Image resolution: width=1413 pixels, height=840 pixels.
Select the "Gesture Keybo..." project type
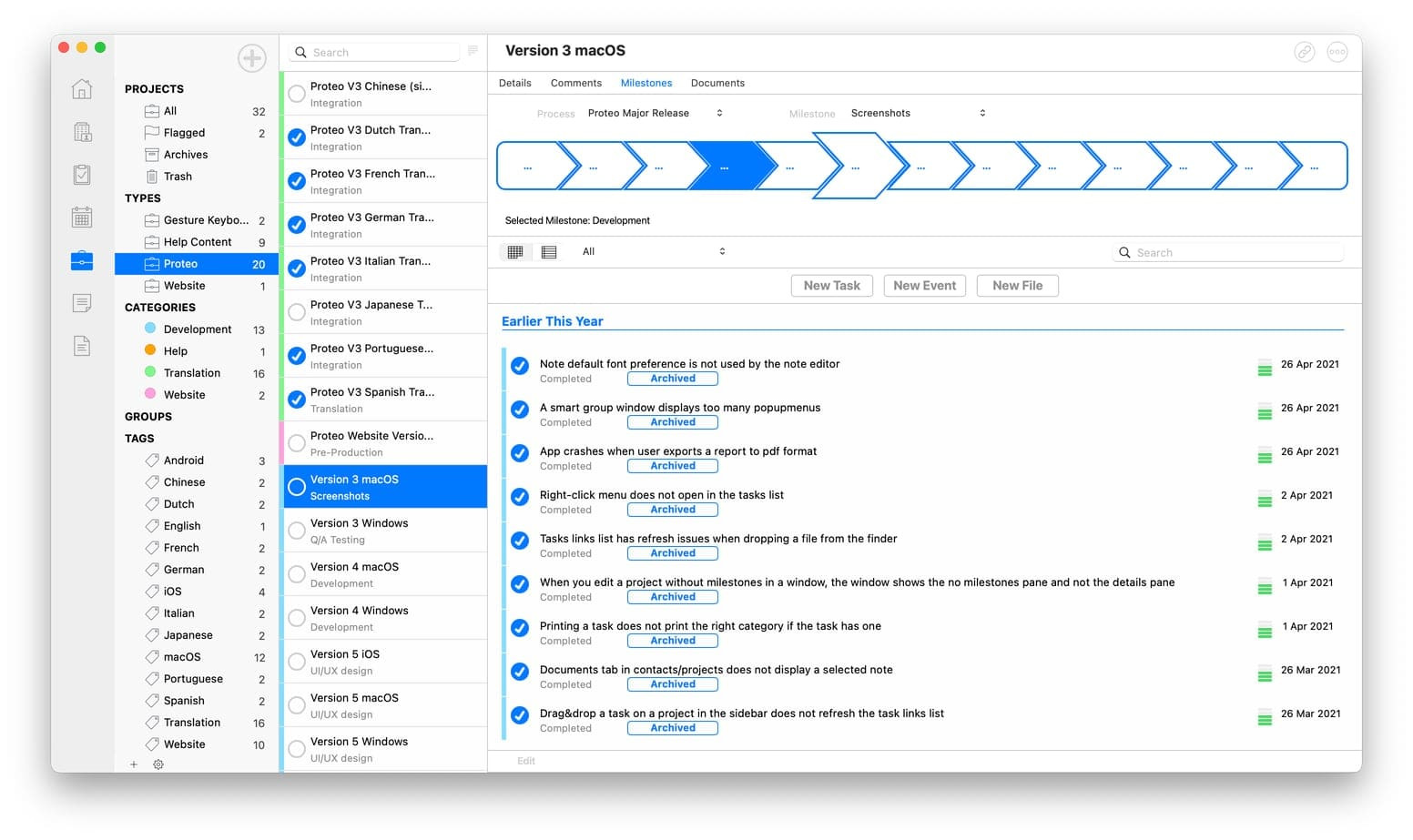(197, 220)
